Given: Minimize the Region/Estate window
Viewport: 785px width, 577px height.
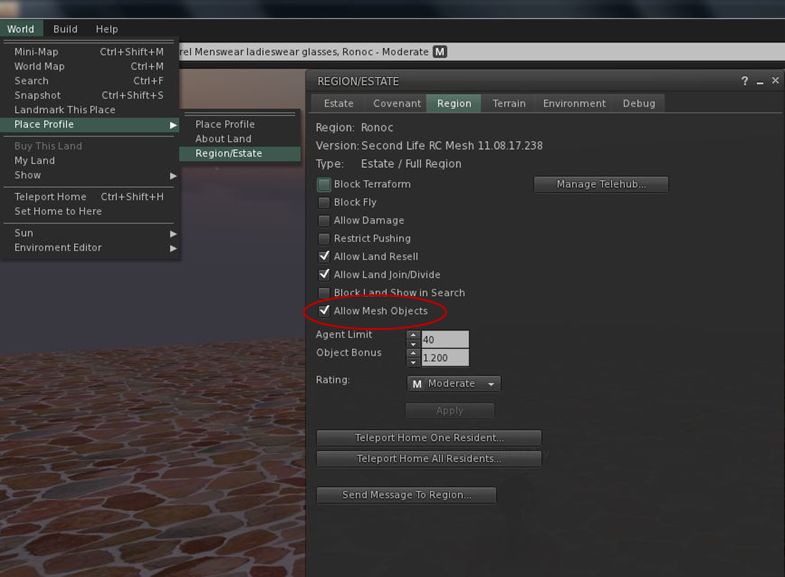Looking at the screenshot, I should pyautogui.click(x=760, y=82).
